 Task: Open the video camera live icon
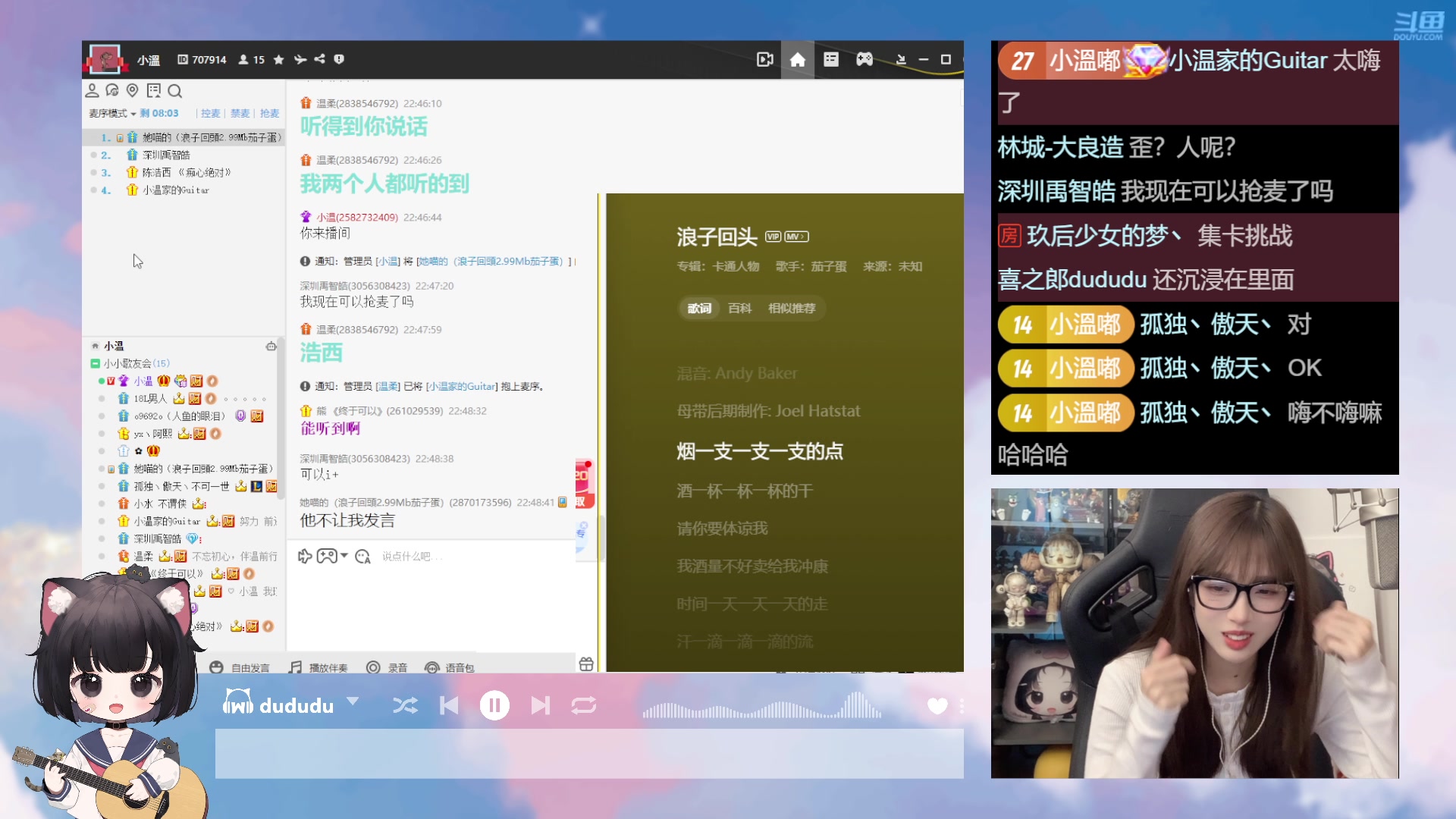click(x=765, y=59)
